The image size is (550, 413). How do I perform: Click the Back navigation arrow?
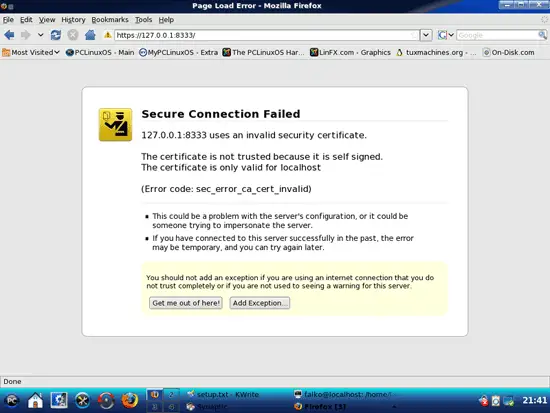click(x=9, y=35)
